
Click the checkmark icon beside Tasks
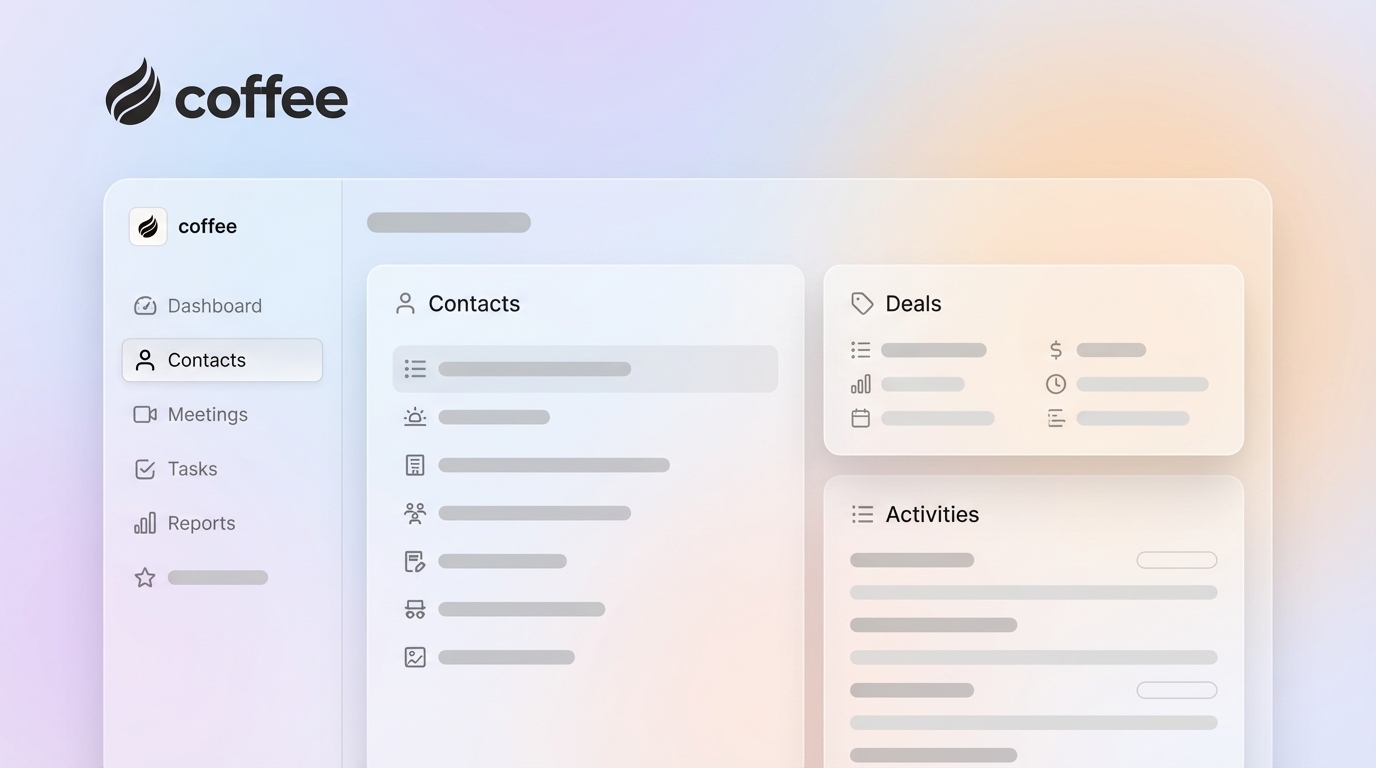145,468
